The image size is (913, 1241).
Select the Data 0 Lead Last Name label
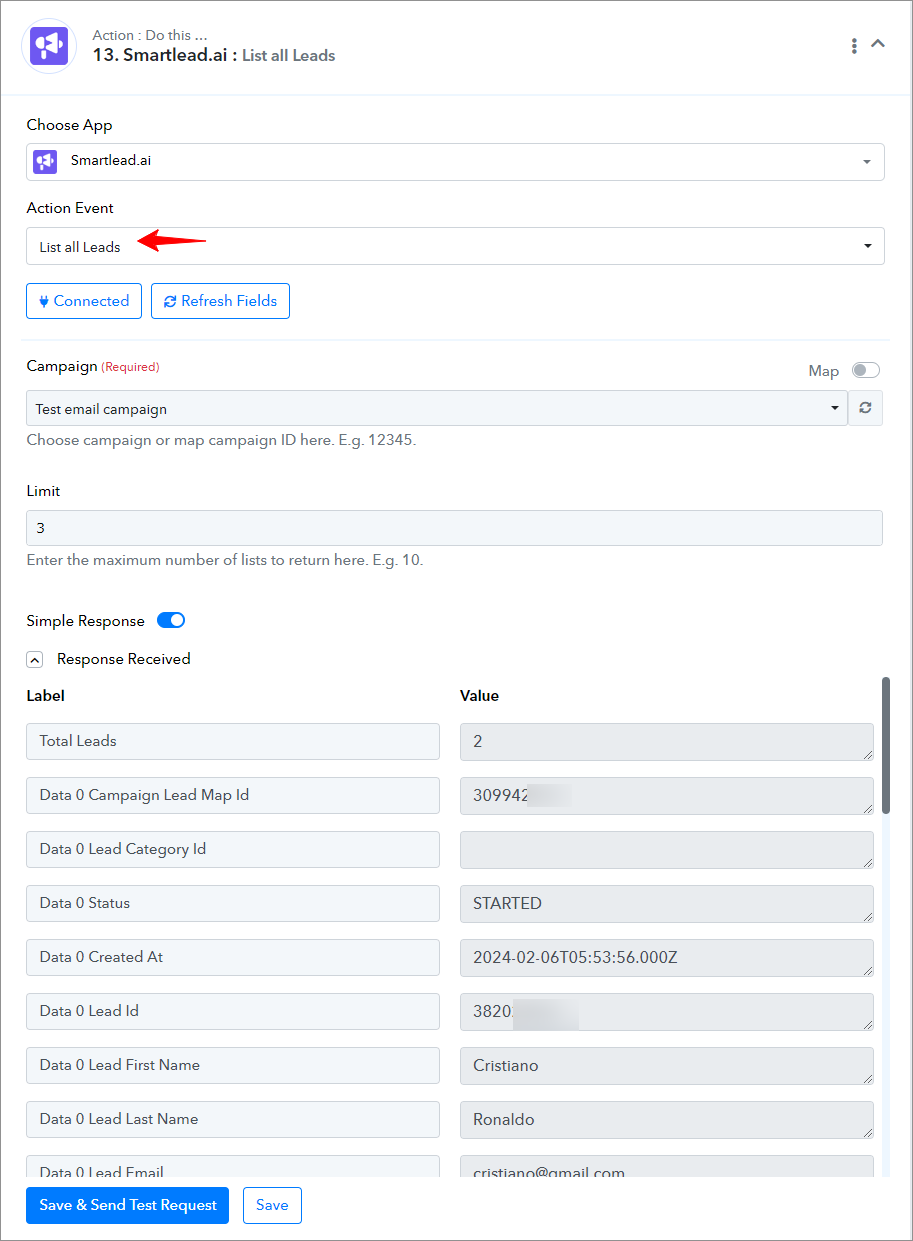(x=233, y=1119)
